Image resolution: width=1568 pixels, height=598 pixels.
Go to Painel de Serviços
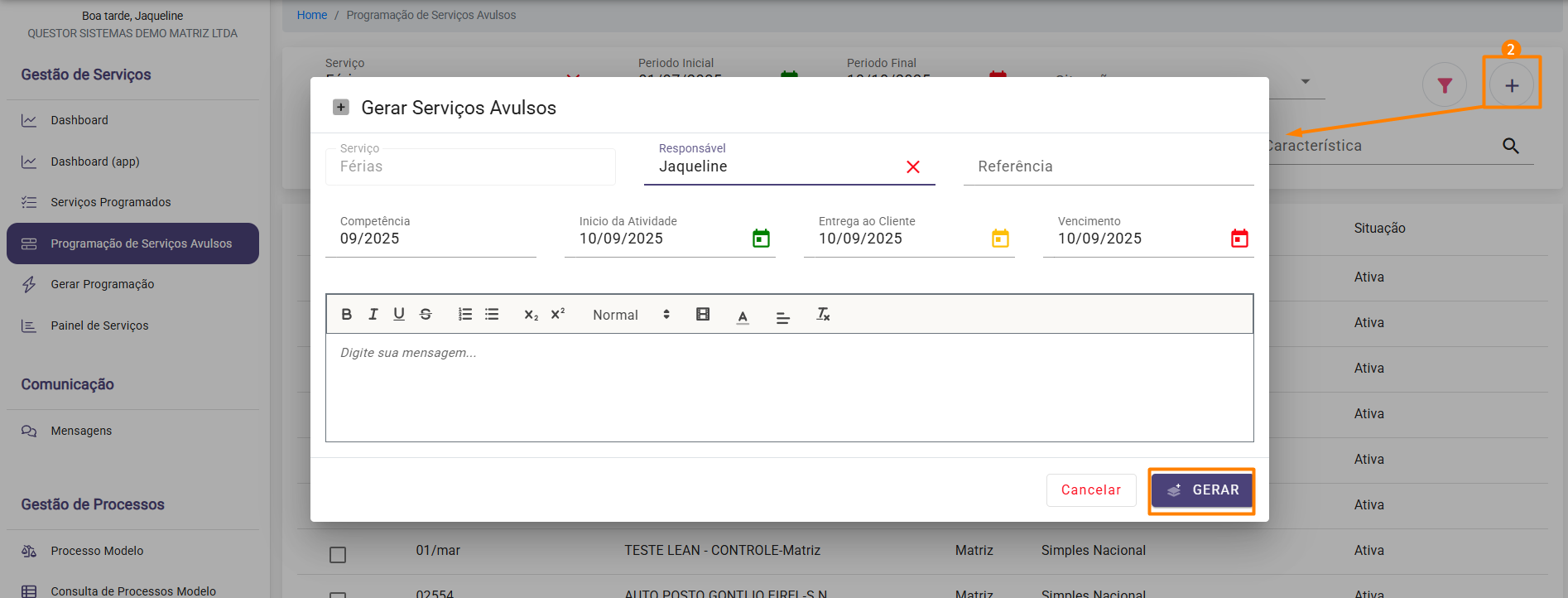(99, 326)
